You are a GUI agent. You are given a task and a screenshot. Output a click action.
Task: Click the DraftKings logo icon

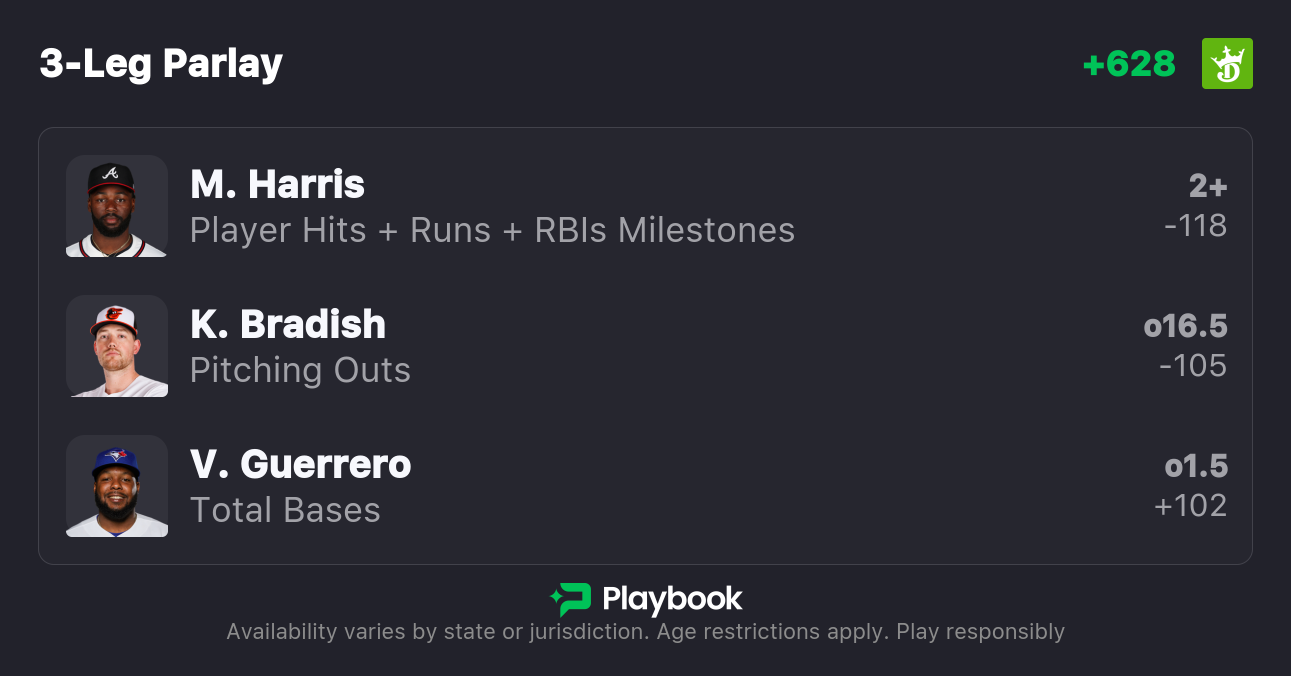click(x=1226, y=64)
